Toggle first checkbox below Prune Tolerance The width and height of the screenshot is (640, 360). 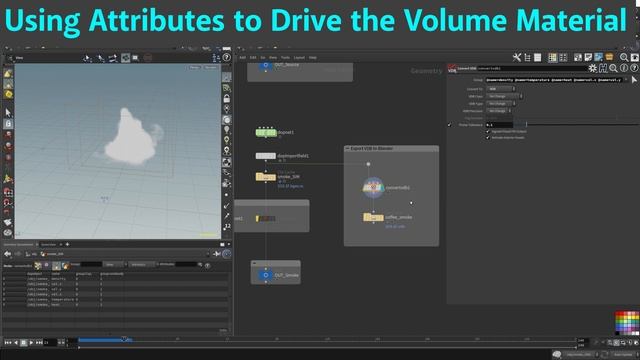(x=488, y=131)
